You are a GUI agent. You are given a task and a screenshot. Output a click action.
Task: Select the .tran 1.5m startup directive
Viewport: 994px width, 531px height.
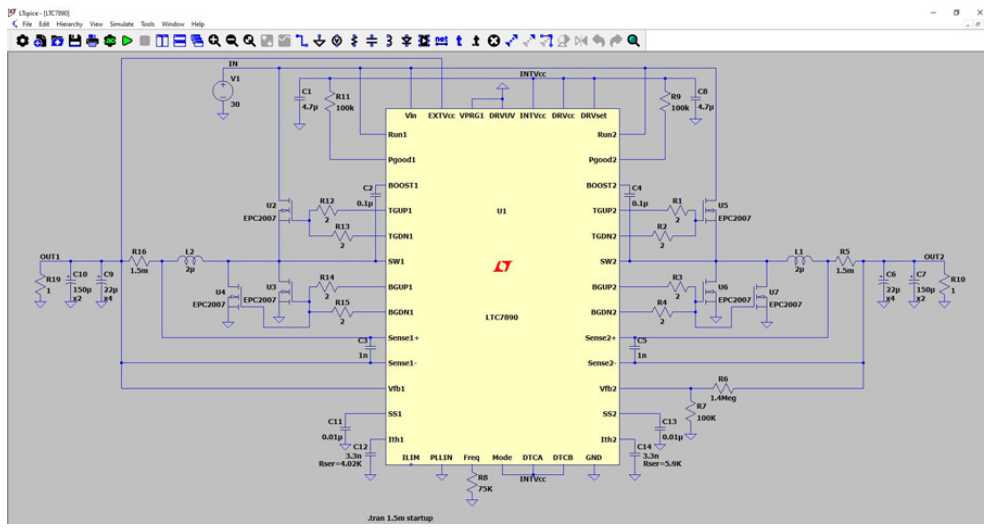pos(400,518)
